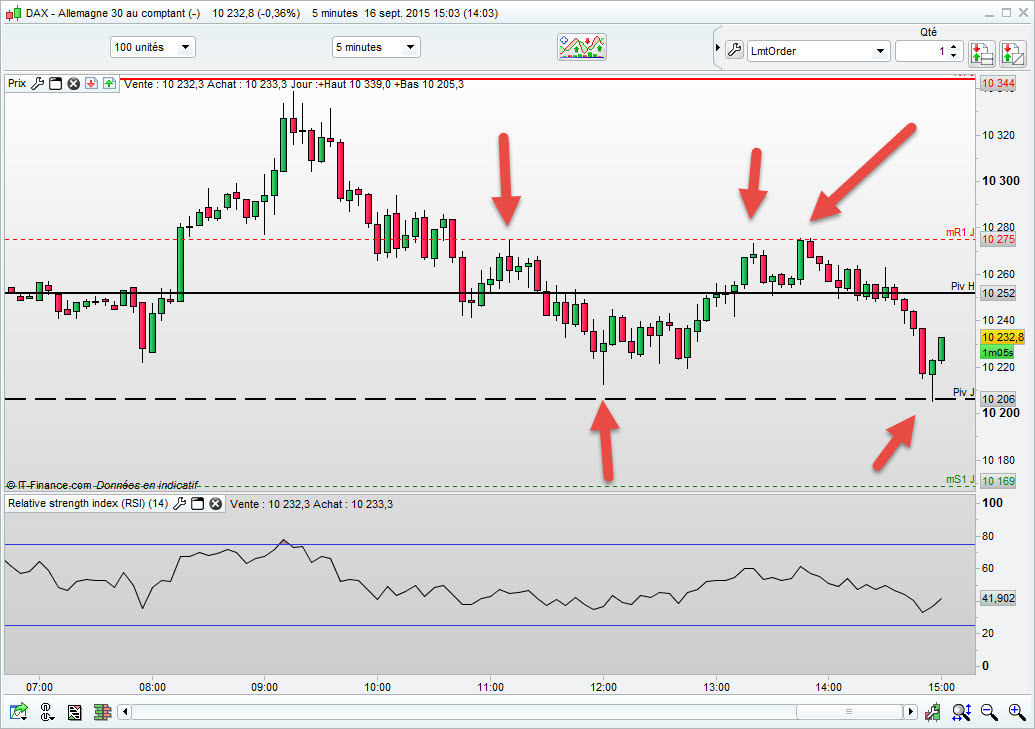Open RSI indicator settings wrench
The height and width of the screenshot is (729, 1035).
180,503
